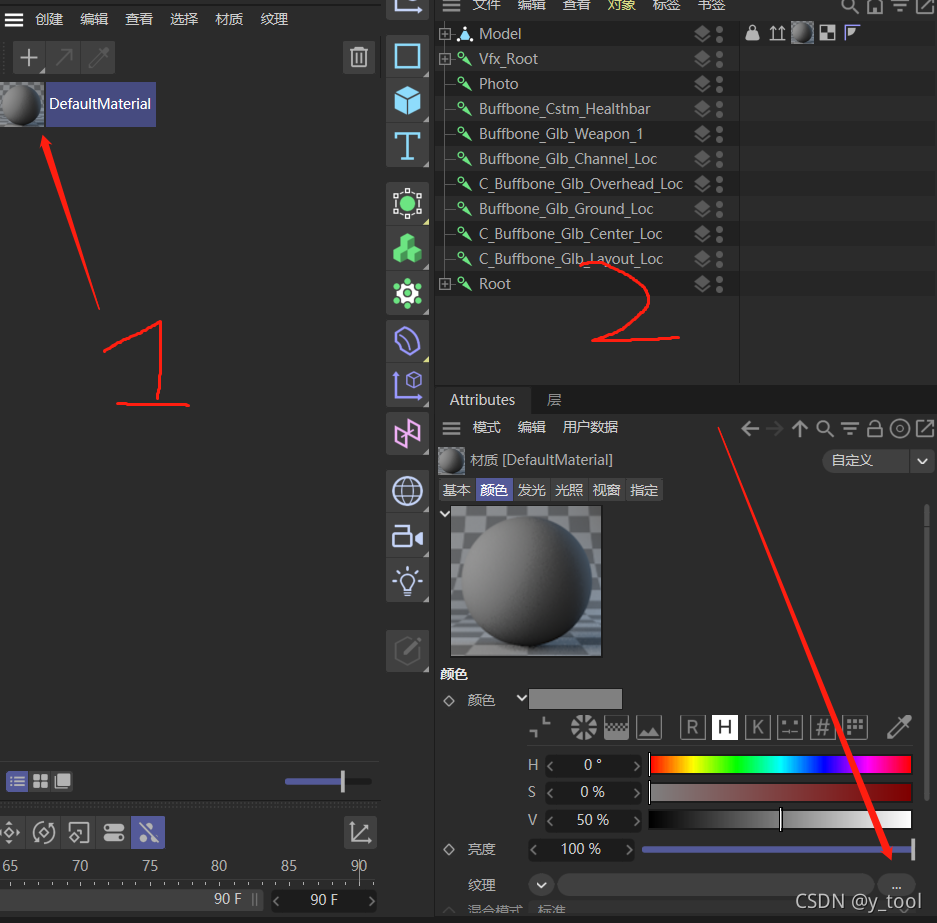This screenshot has width=937, height=923.
Task: Toggle RGB color mode
Action: click(693, 727)
